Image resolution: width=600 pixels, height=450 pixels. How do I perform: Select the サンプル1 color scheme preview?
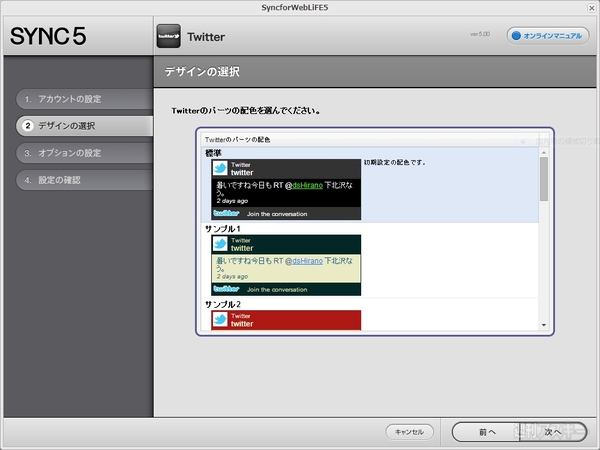pyautogui.click(x=286, y=265)
